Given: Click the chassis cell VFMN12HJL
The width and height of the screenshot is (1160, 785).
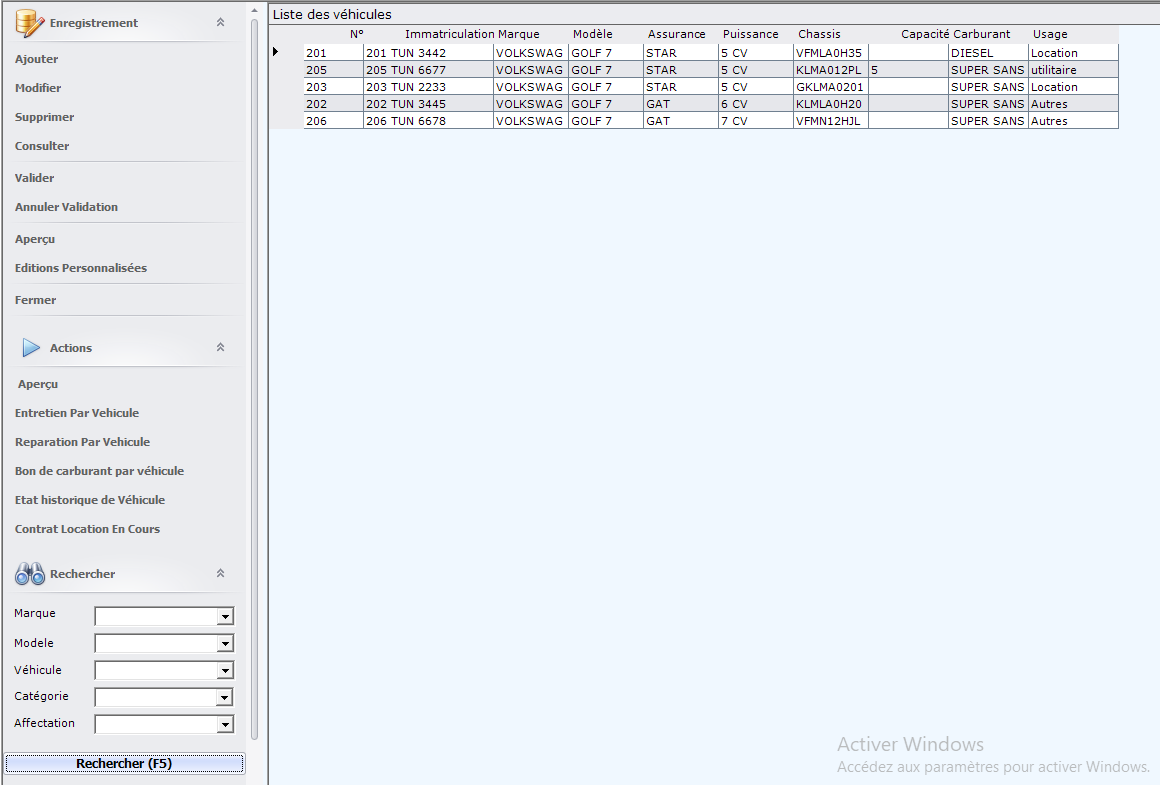Looking at the screenshot, I should point(831,121).
